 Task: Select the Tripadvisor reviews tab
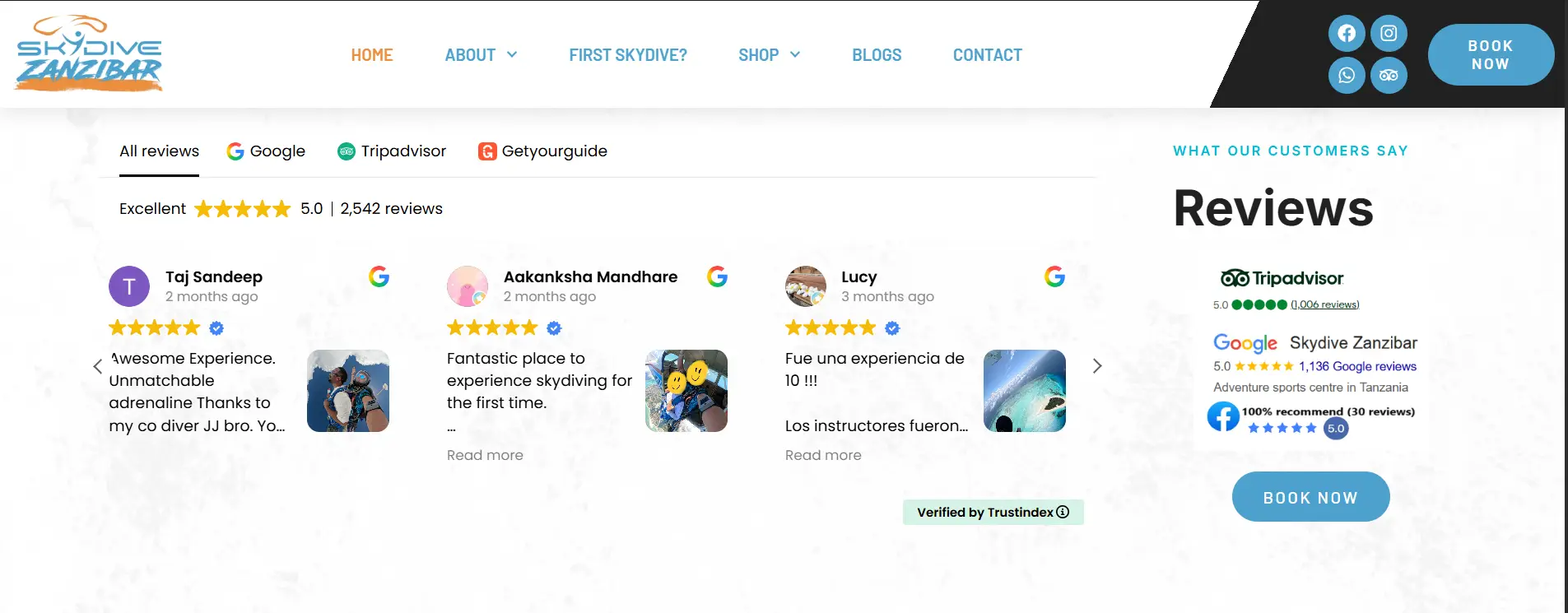(x=392, y=151)
